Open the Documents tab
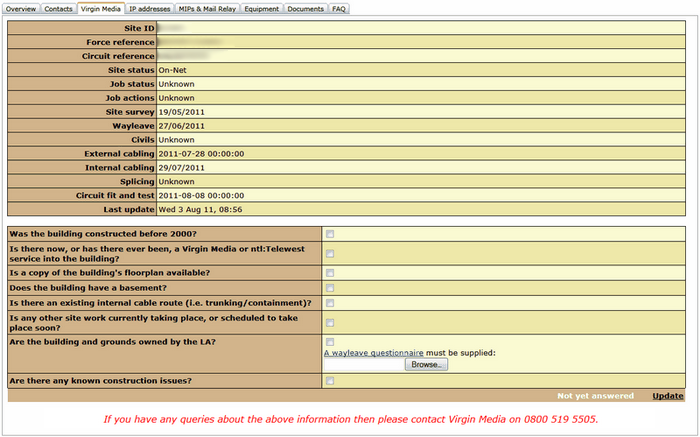 pyautogui.click(x=305, y=8)
